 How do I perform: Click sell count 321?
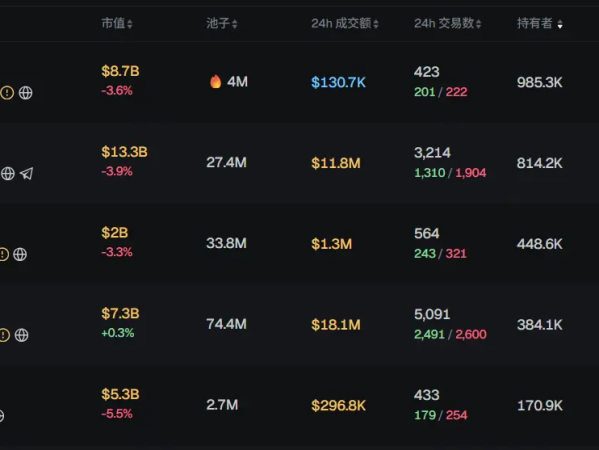point(456,254)
